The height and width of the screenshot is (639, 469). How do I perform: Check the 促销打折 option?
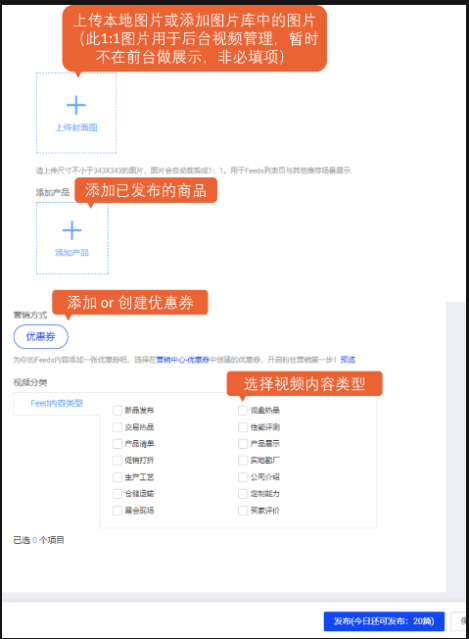coord(117,461)
